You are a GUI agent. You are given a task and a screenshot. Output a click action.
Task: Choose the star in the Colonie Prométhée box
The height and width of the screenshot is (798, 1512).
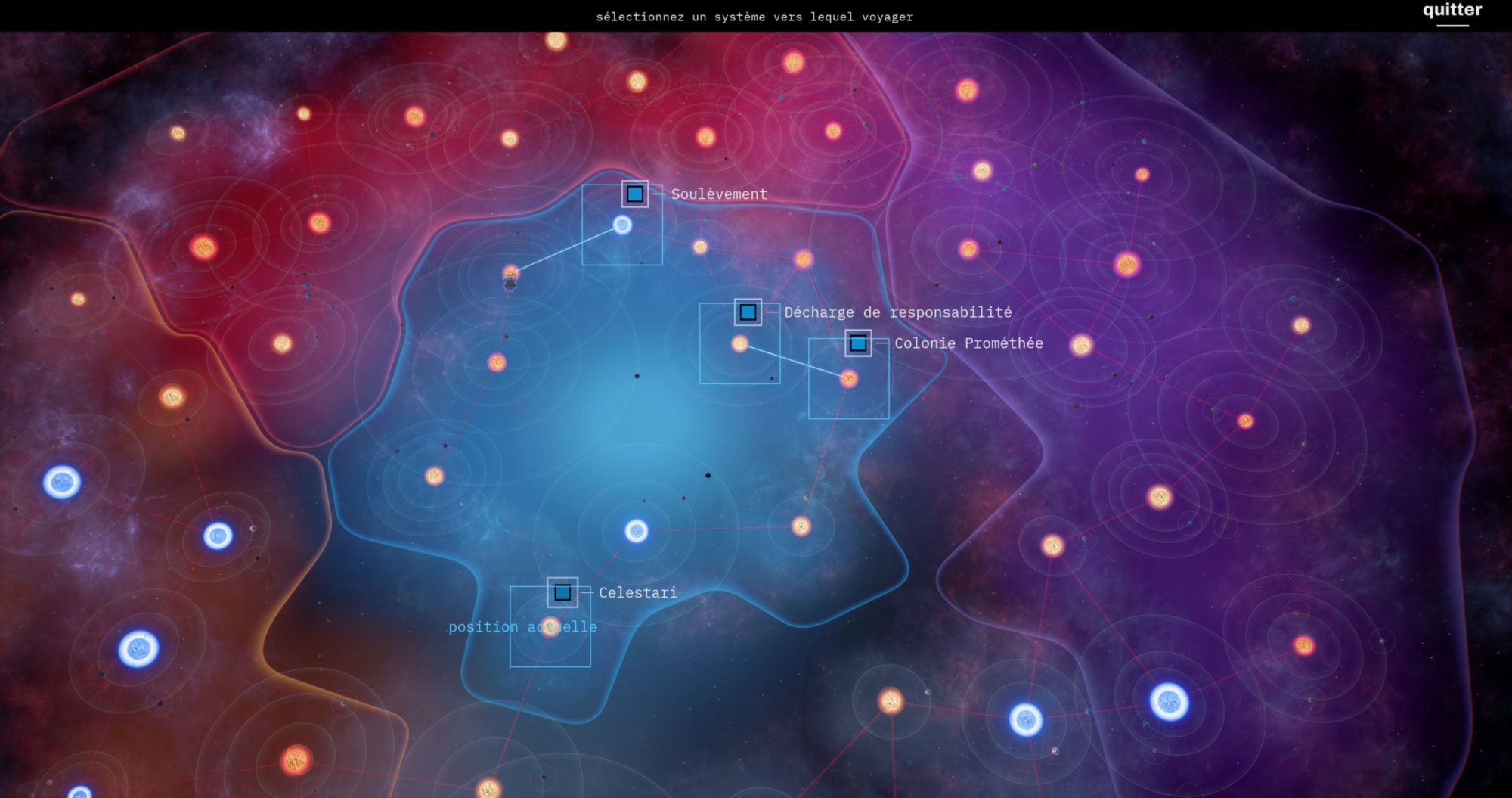[x=849, y=378]
